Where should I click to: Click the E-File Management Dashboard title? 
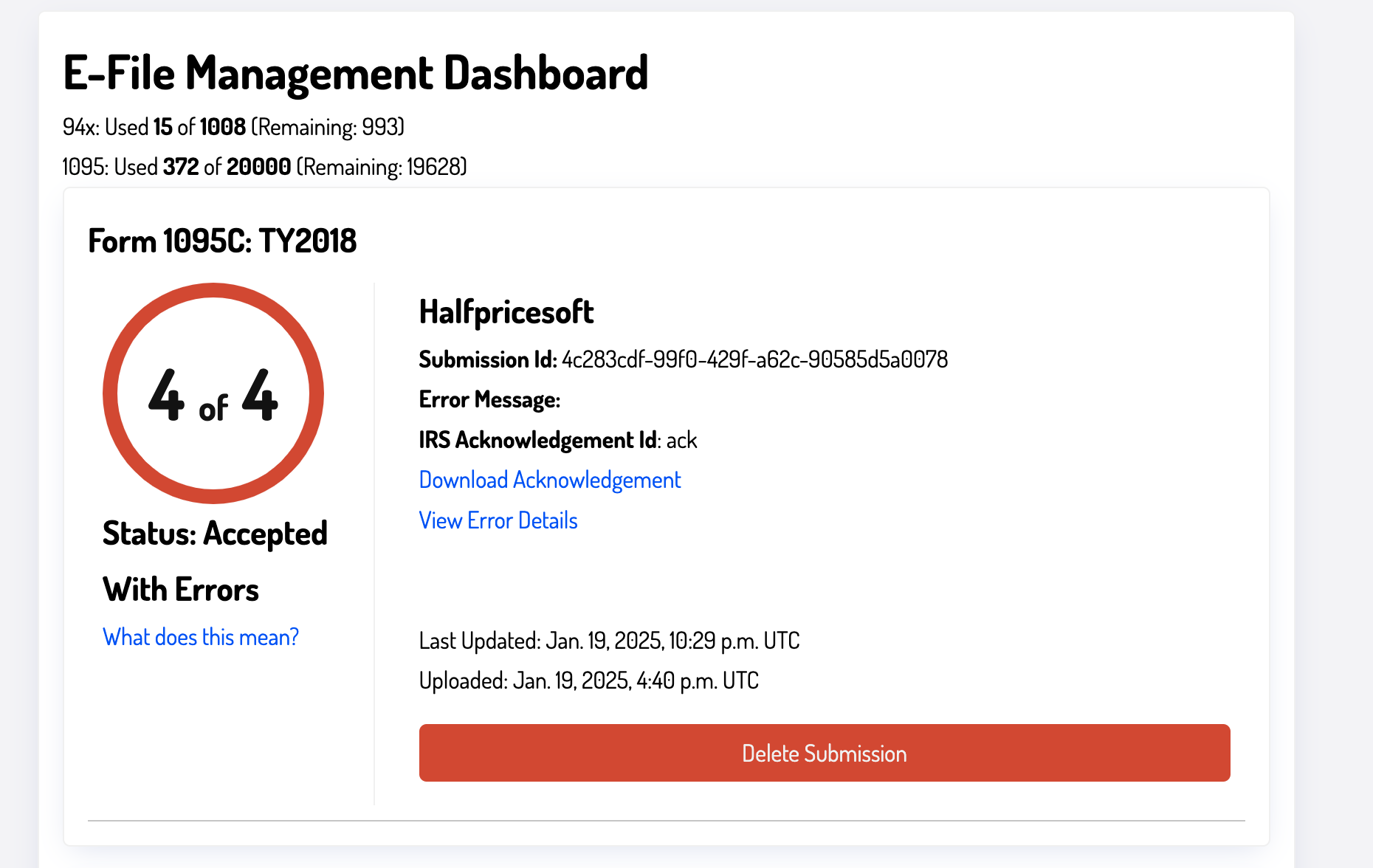(x=356, y=71)
